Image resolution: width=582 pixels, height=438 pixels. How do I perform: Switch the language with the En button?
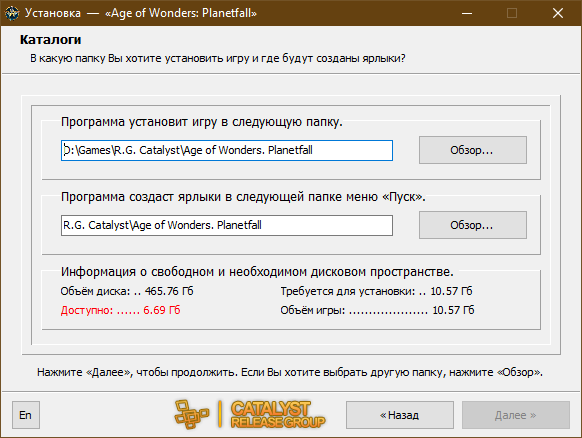click(26, 415)
